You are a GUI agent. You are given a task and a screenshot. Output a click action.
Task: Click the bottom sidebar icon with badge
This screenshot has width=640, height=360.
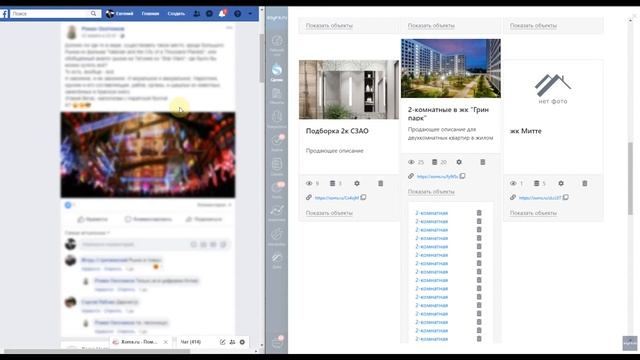pos(278,342)
